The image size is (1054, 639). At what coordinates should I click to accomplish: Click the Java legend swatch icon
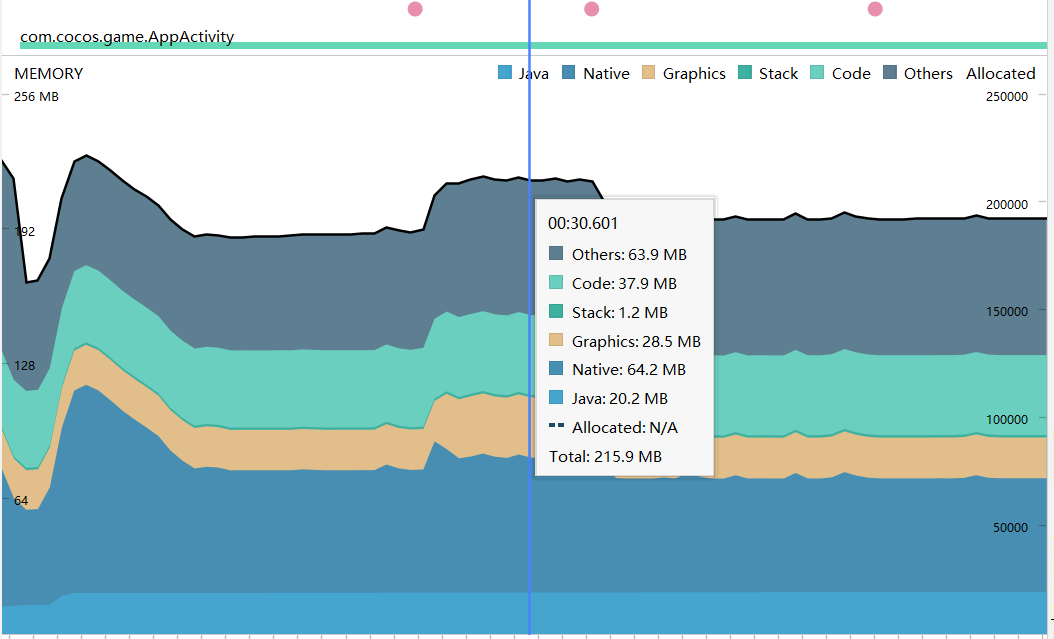point(504,73)
